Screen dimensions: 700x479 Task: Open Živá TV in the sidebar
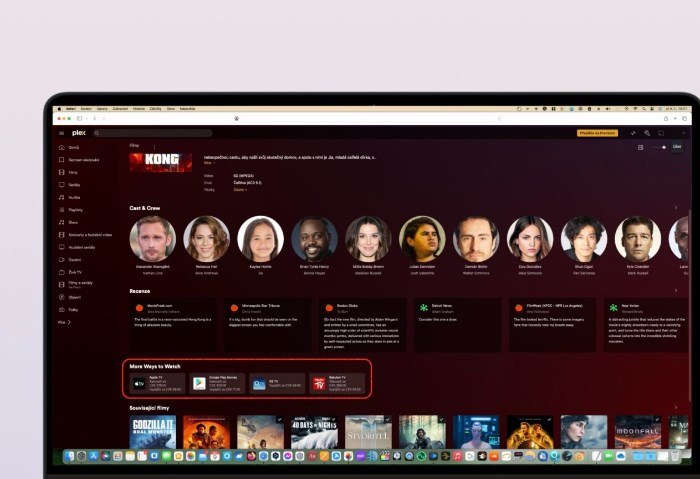pos(76,271)
